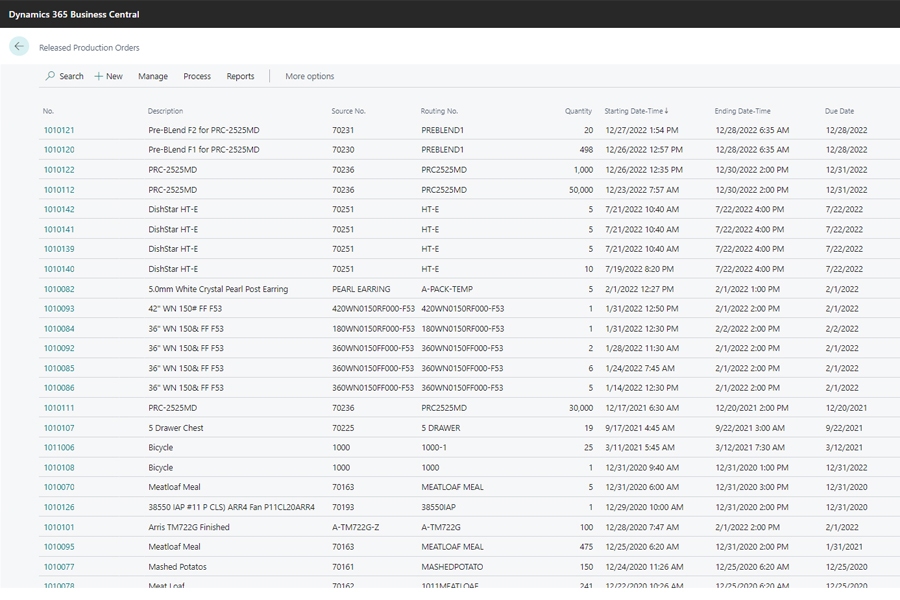Open production order 1010111

click(59, 408)
